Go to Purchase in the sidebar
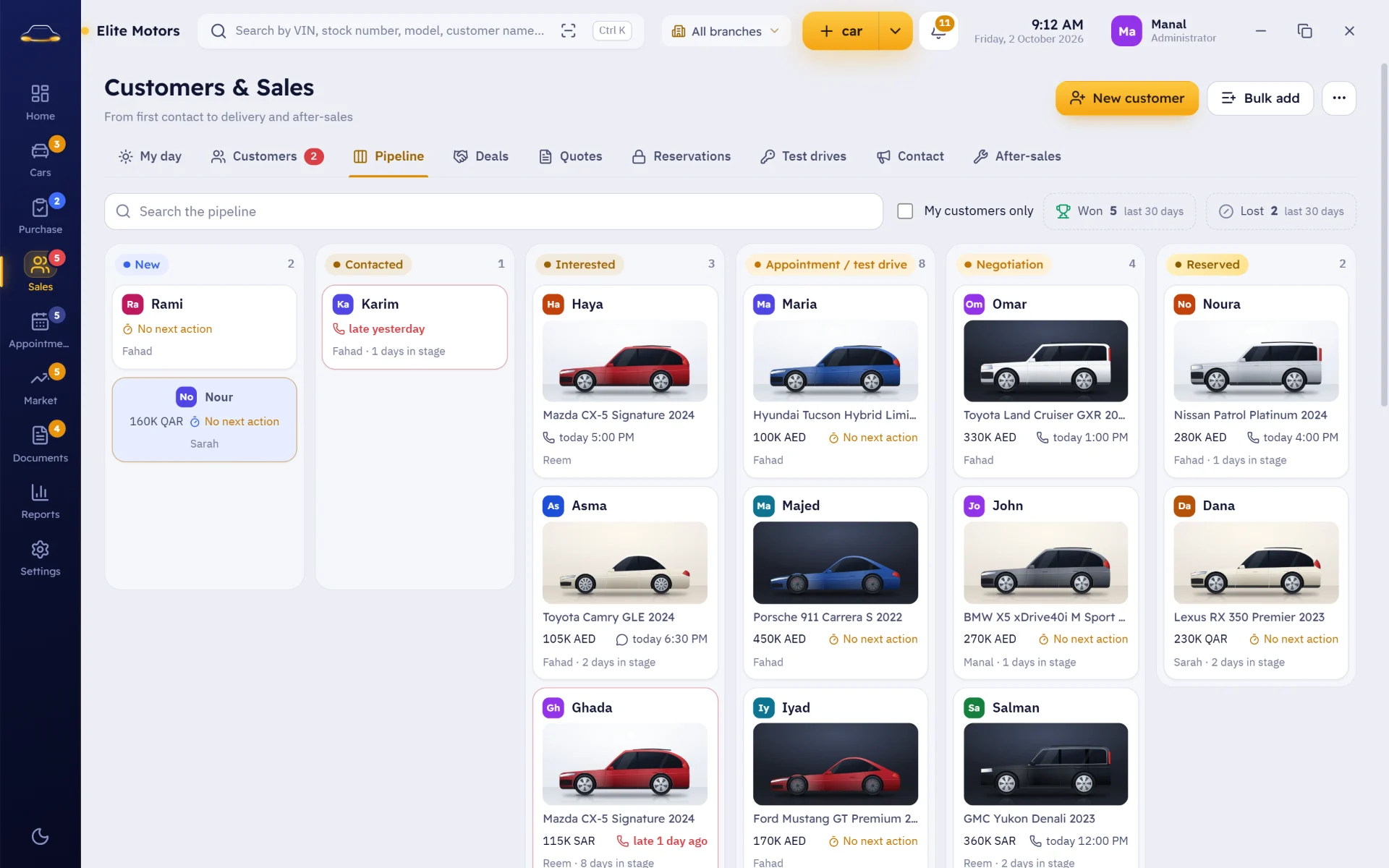This screenshot has height=868, width=1389. pos(40,216)
